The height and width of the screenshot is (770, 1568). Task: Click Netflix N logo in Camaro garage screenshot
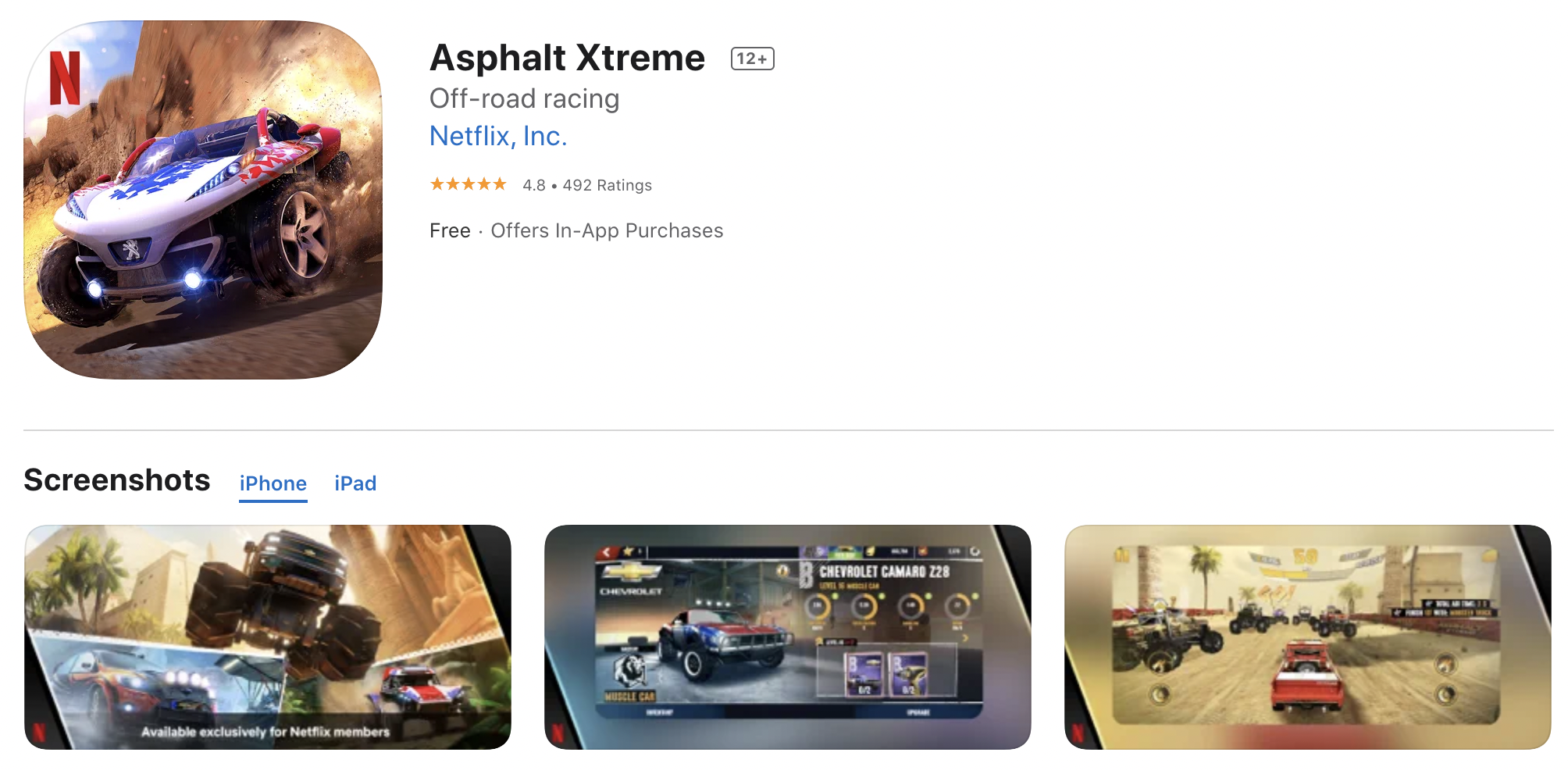click(x=558, y=733)
